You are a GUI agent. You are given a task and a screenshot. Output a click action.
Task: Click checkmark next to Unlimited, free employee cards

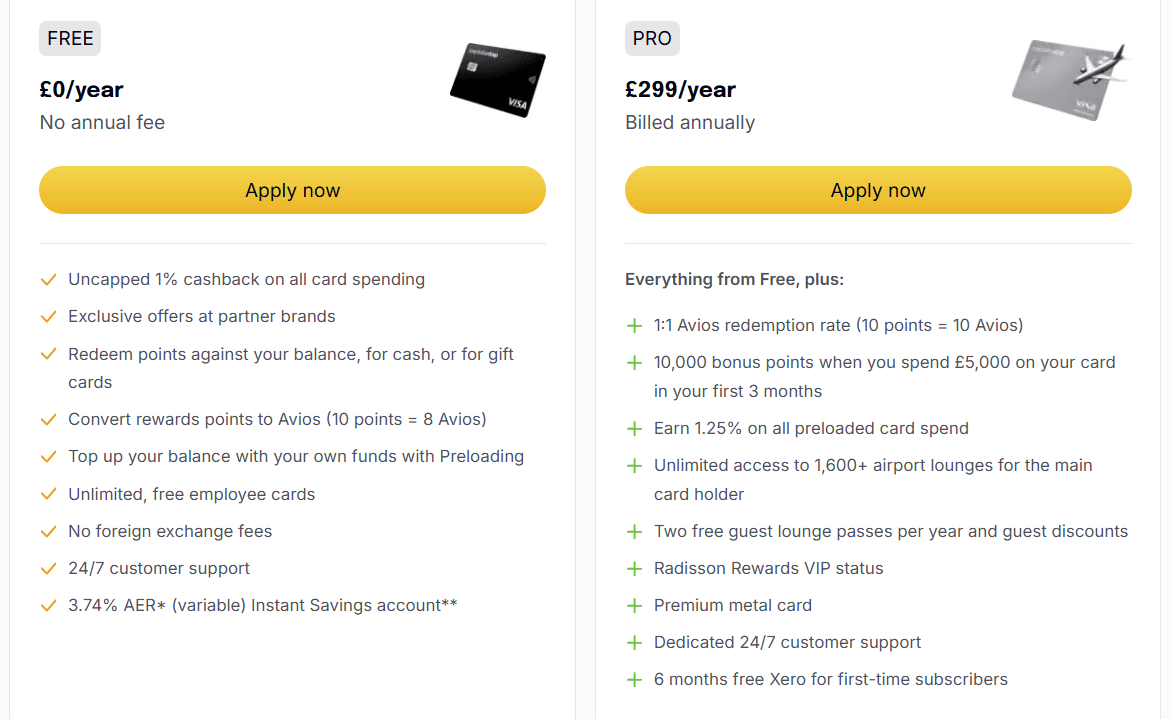tap(49, 494)
